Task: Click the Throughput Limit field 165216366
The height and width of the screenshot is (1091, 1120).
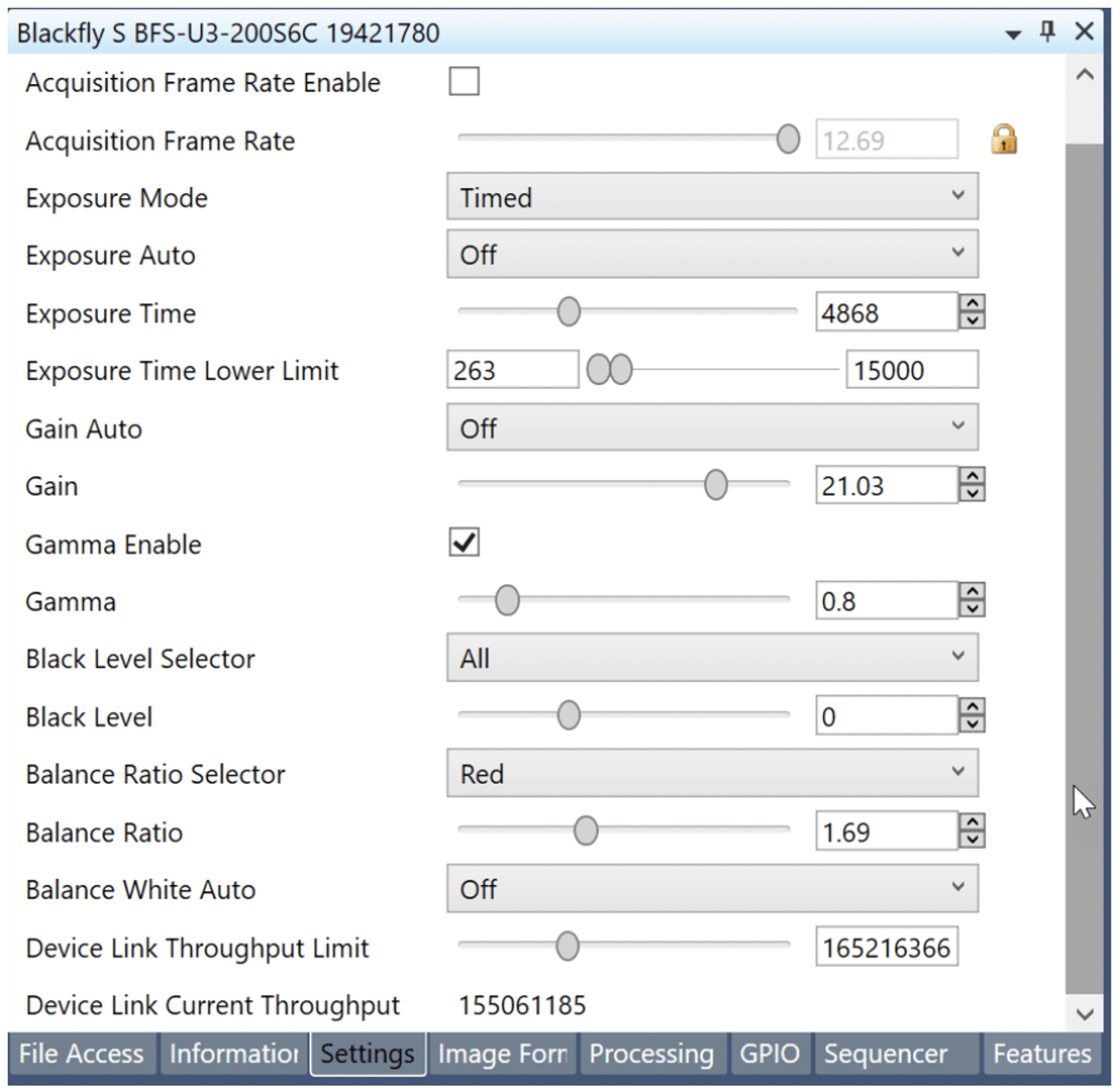Action: click(x=887, y=947)
